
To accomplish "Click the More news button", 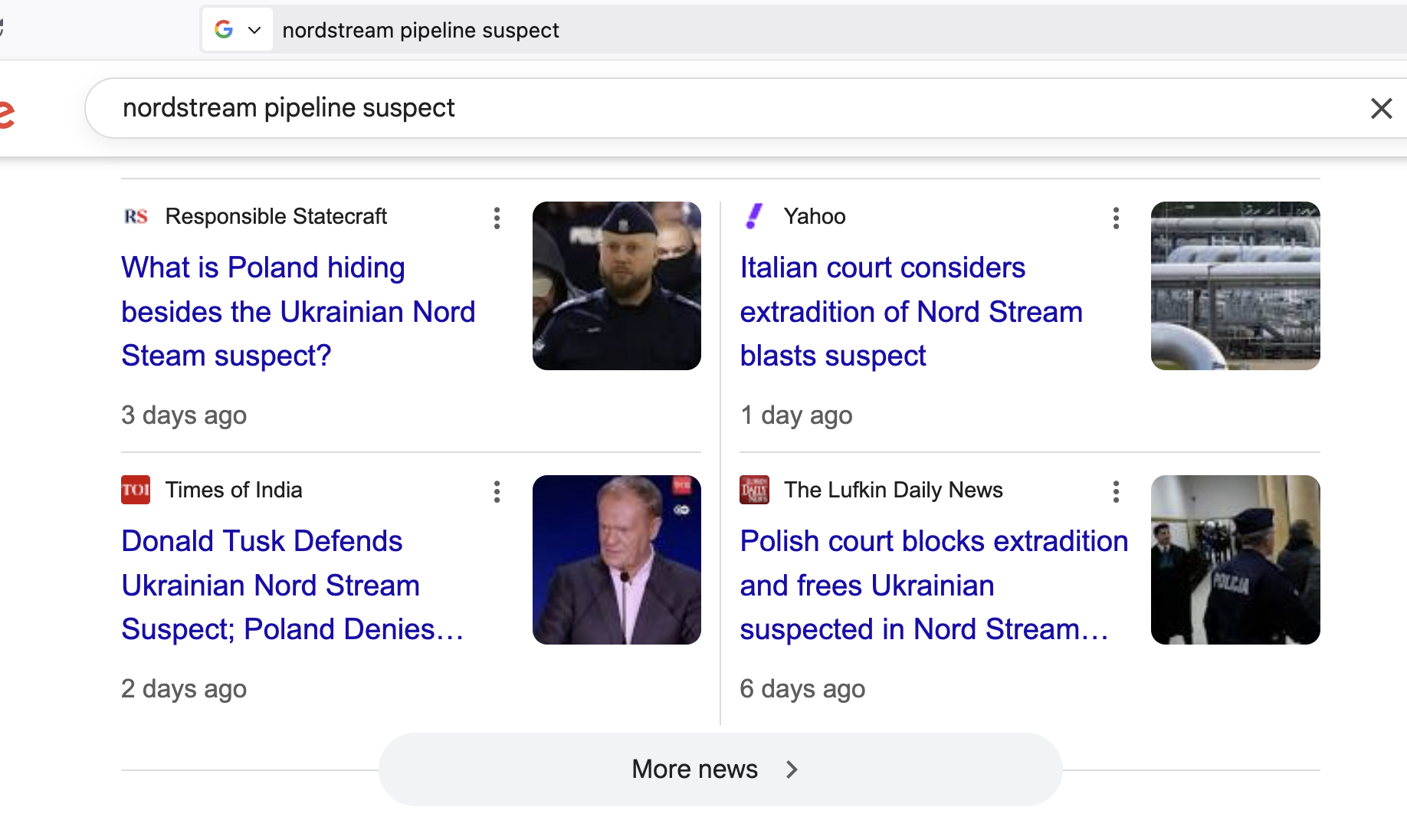I will (x=720, y=769).
